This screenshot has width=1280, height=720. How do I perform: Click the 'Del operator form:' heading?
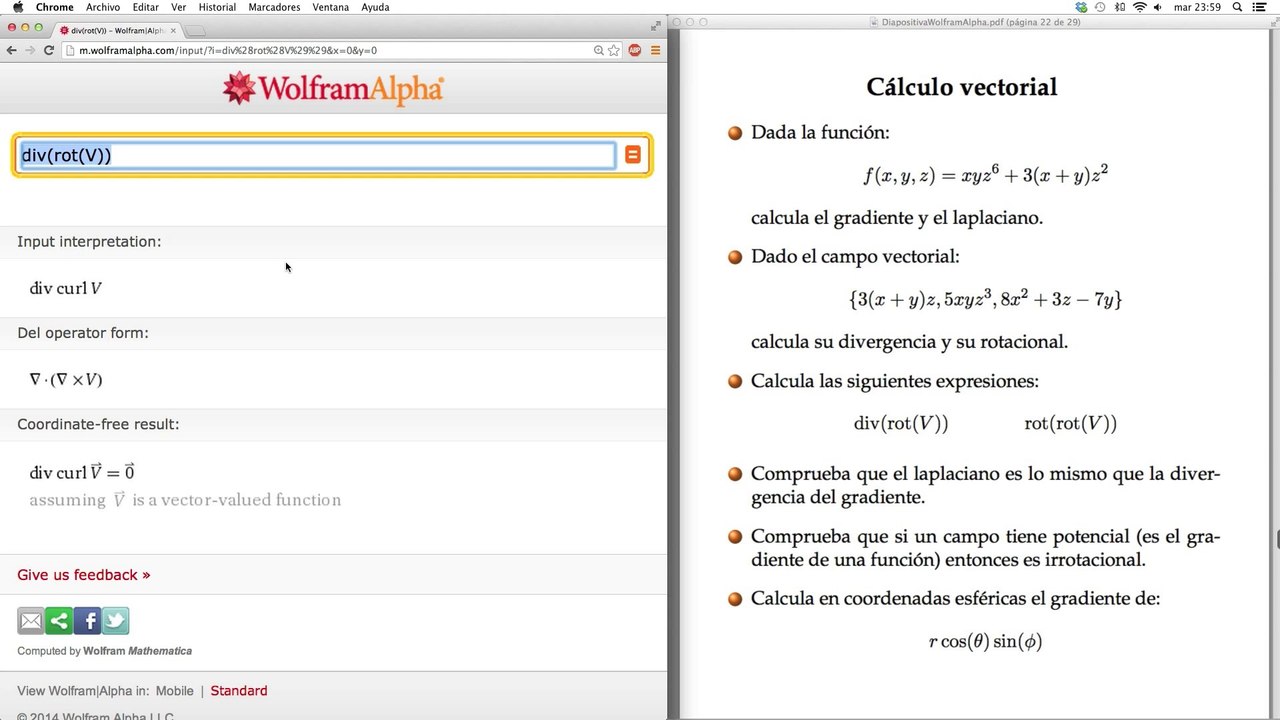(83, 333)
